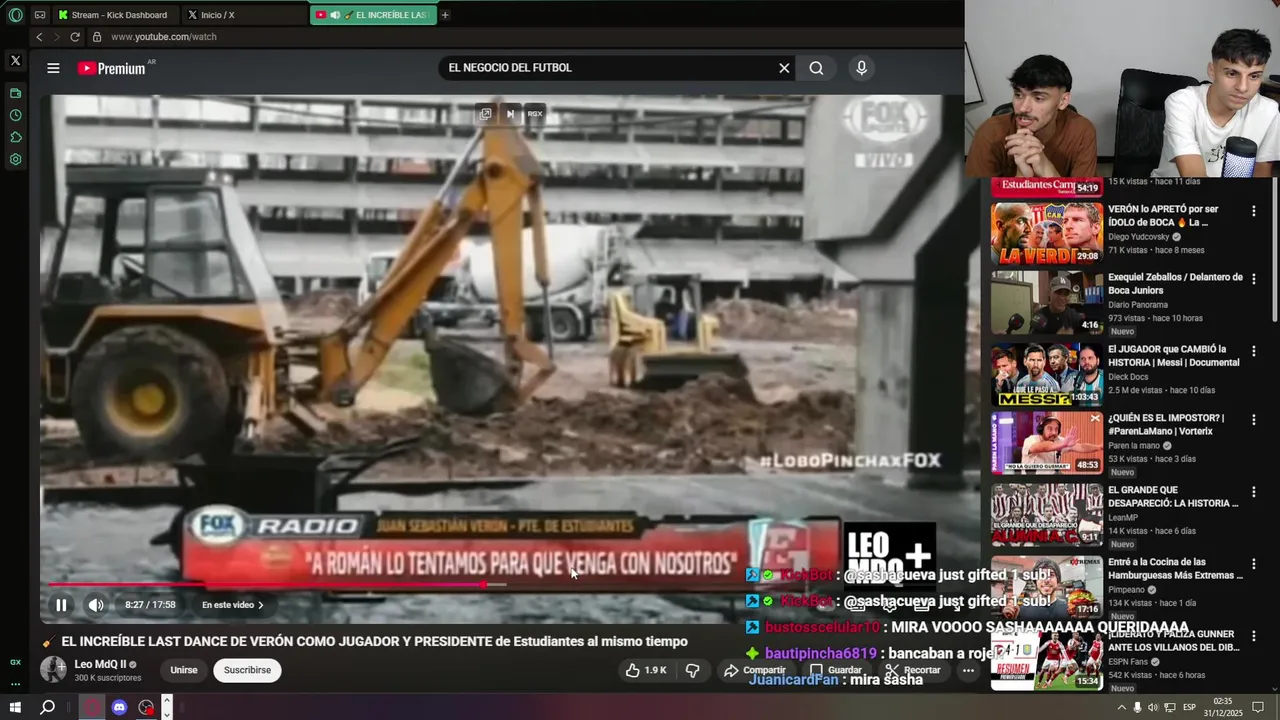Mute the video with player volume icon
Viewport: 1280px width, 720px height.
coord(96,605)
